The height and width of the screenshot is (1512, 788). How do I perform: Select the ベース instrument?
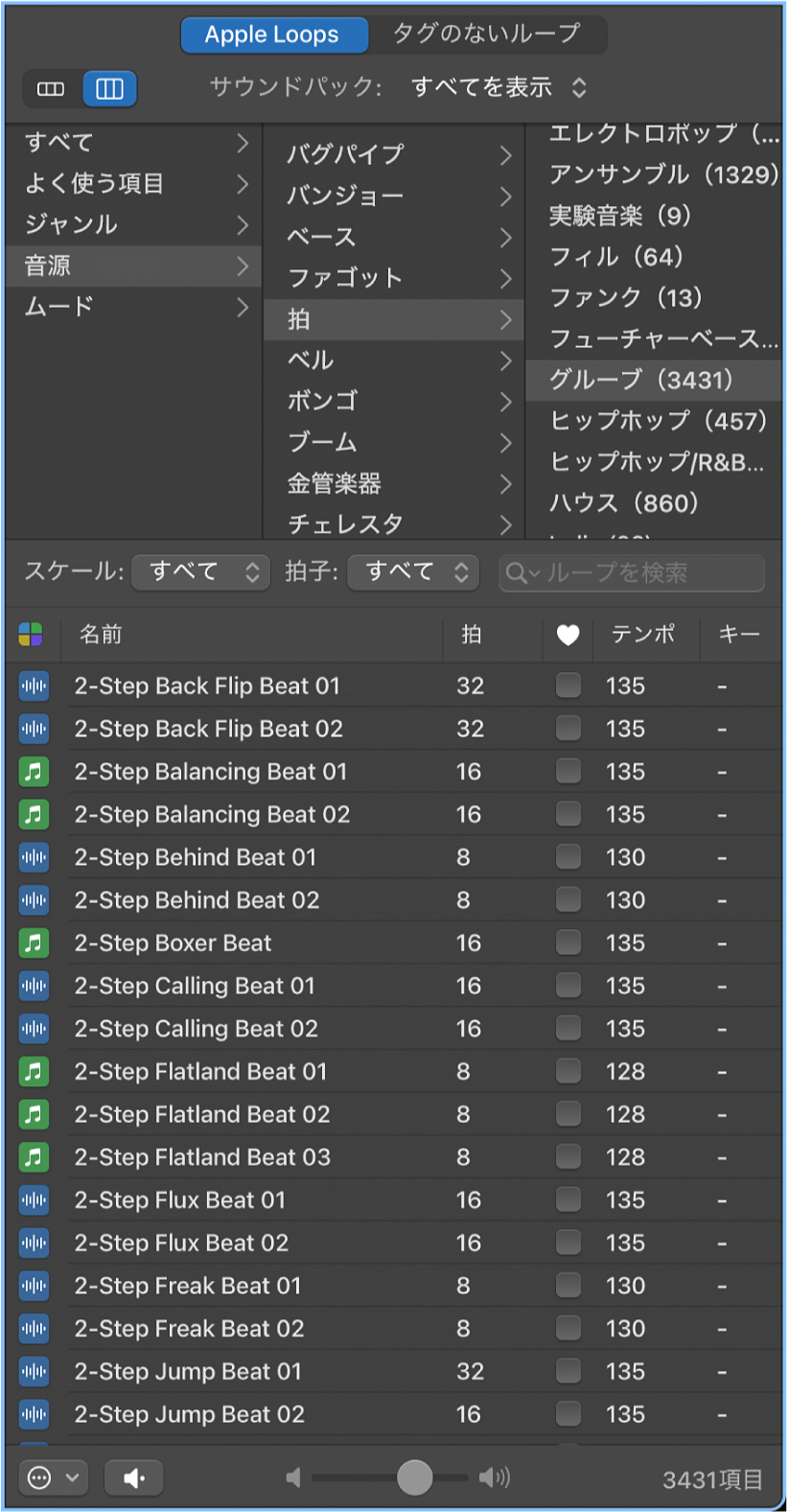click(x=393, y=237)
